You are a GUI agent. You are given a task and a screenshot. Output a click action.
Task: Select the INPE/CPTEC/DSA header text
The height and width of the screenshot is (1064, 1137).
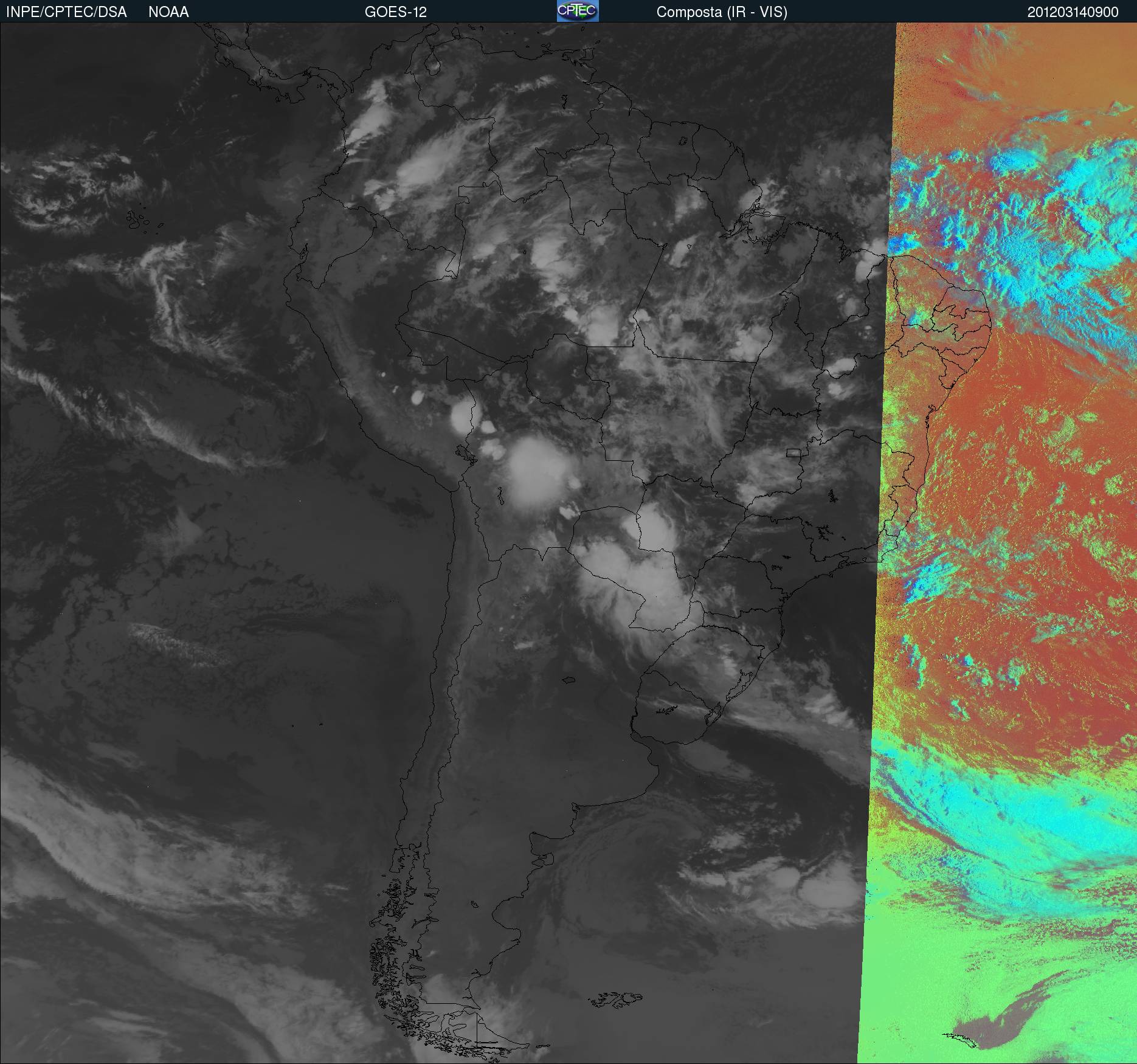click(66, 12)
